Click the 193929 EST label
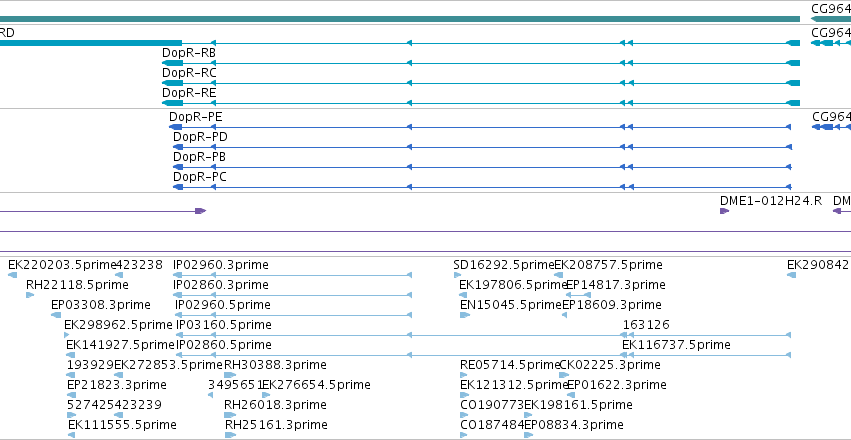The height and width of the screenshot is (440, 851). (x=90, y=365)
